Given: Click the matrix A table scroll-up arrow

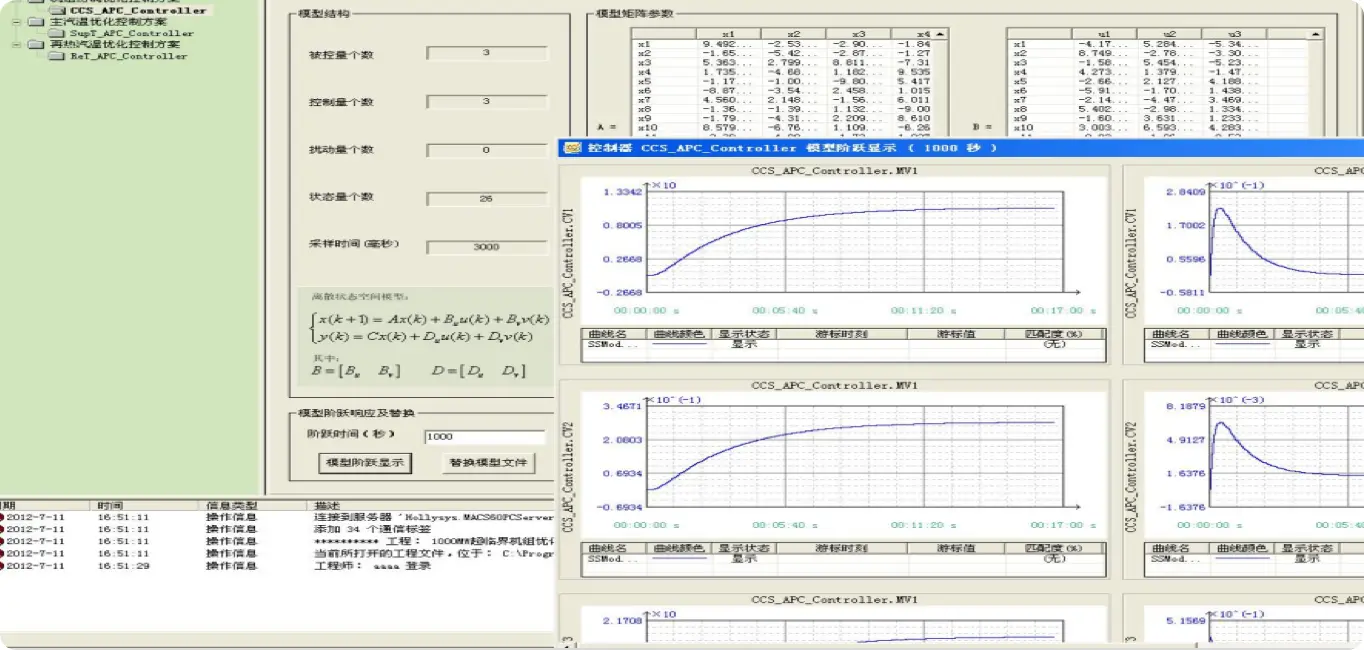Looking at the screenshot, I should pyautogui.click(x=939, y=34).
